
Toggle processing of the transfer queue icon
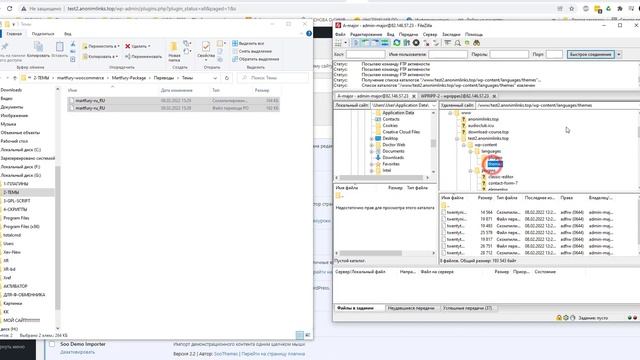pyautogui.click(x=407, y=43)
